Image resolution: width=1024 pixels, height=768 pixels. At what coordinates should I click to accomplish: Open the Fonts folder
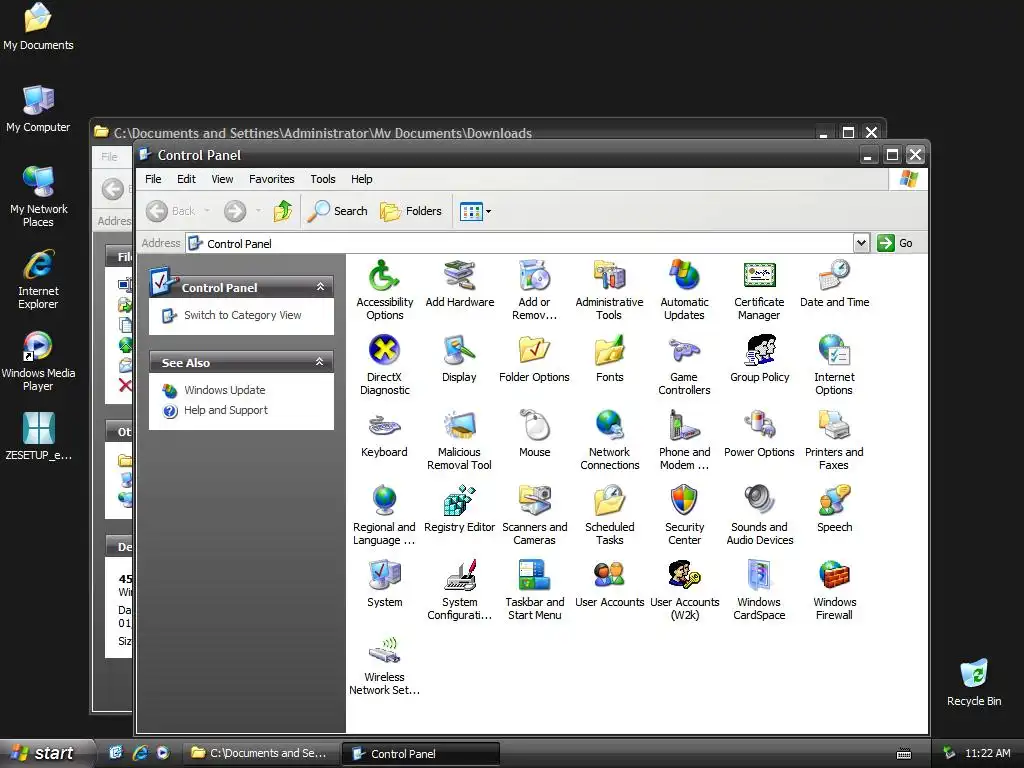coord(609,359)
